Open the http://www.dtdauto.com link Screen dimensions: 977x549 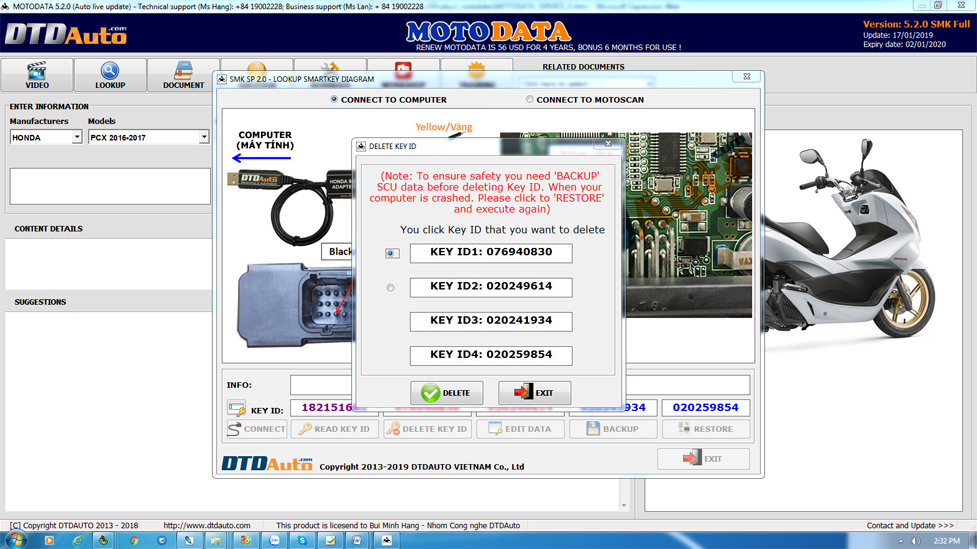pyautogui.click(x=207, y=525)
